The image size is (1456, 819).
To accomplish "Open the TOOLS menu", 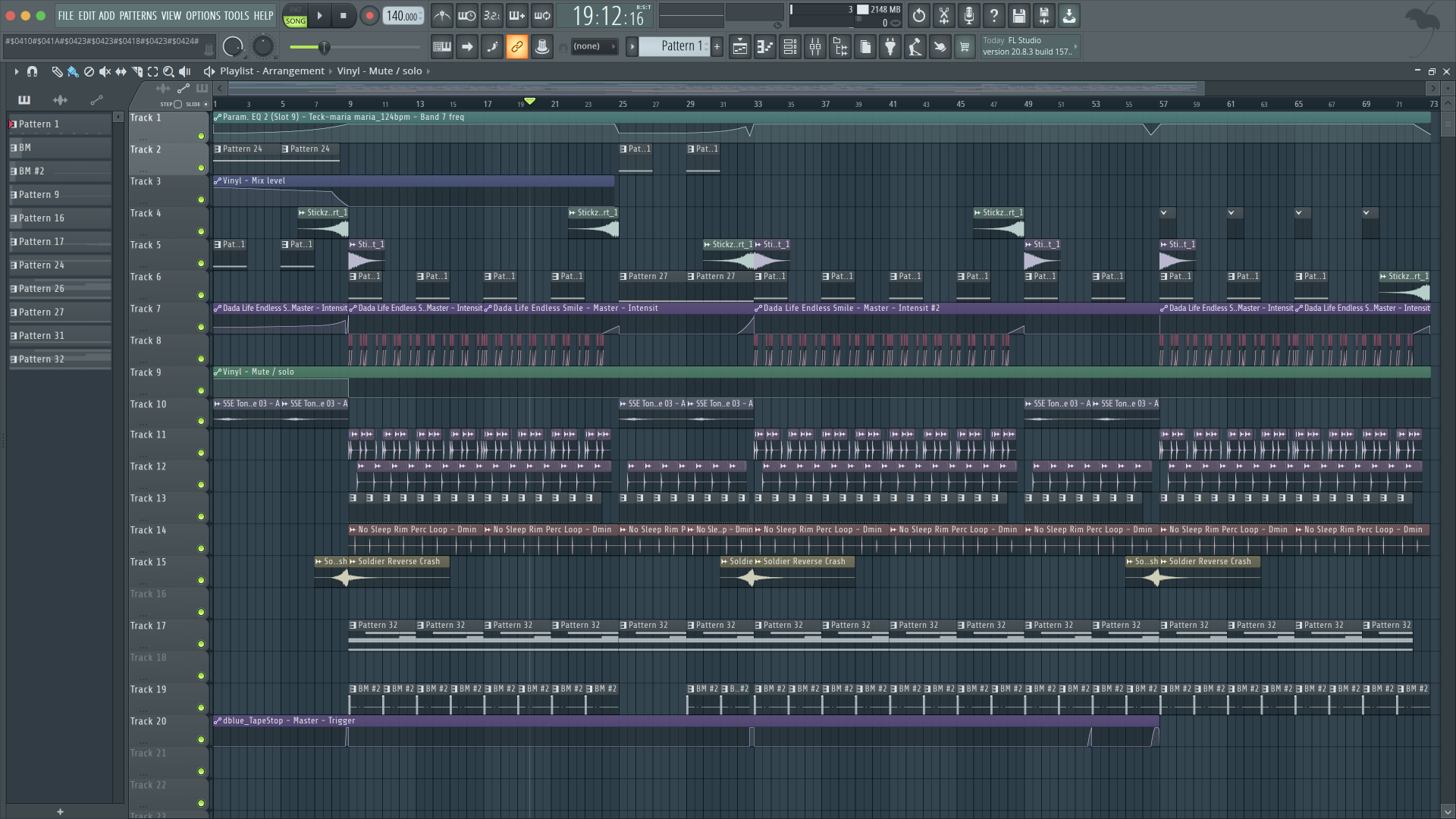I will click(236, 15).
